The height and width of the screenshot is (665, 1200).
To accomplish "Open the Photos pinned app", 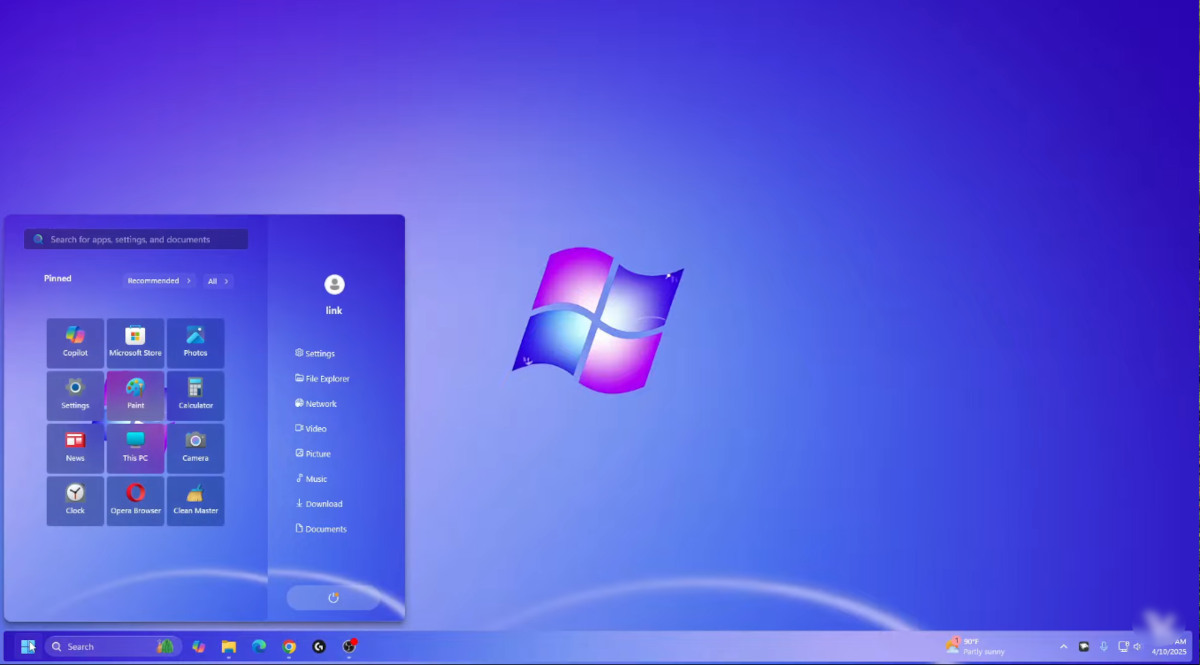I will coord(195,343).
